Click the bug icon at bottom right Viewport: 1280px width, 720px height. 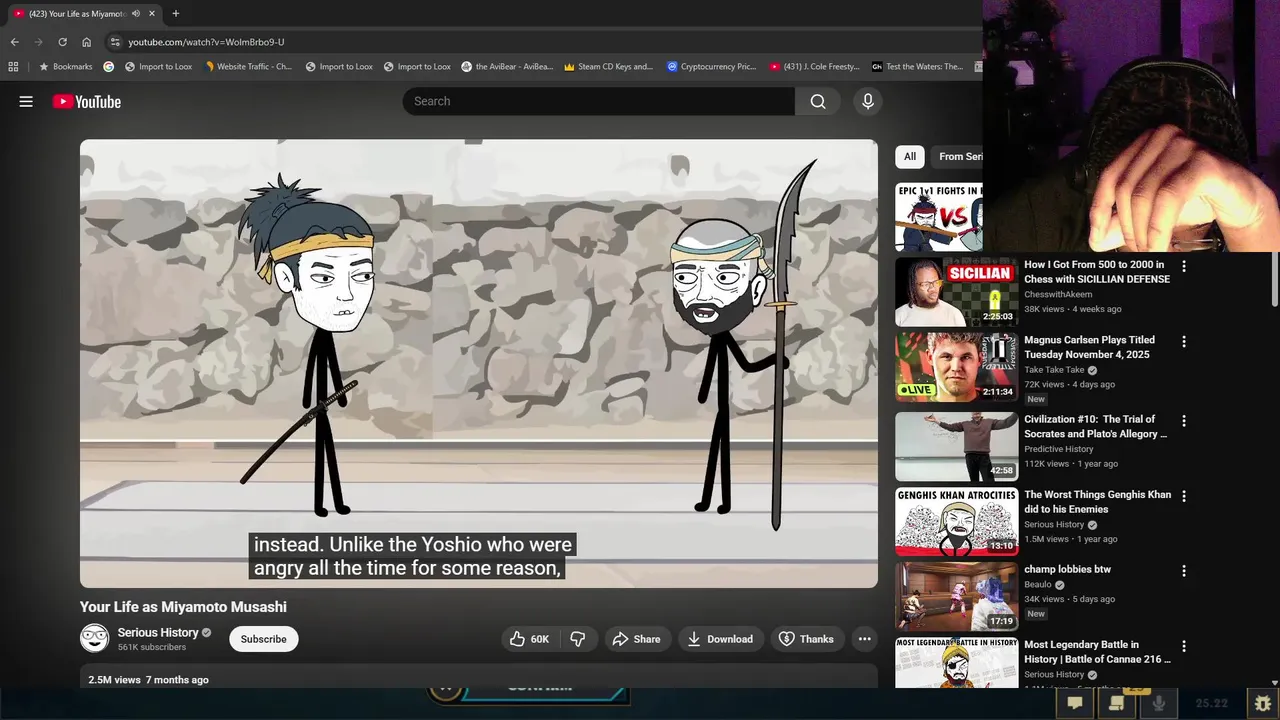[1264, 703]
